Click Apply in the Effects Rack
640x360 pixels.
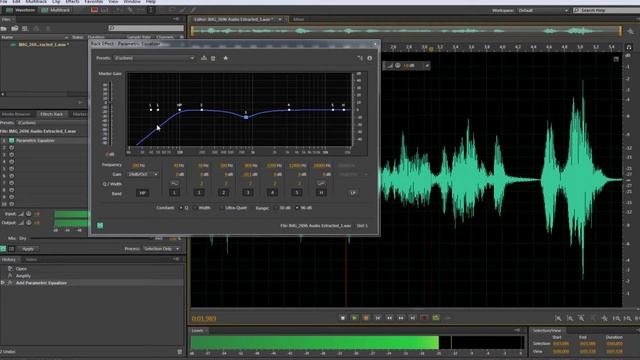[x=28, y=249]
